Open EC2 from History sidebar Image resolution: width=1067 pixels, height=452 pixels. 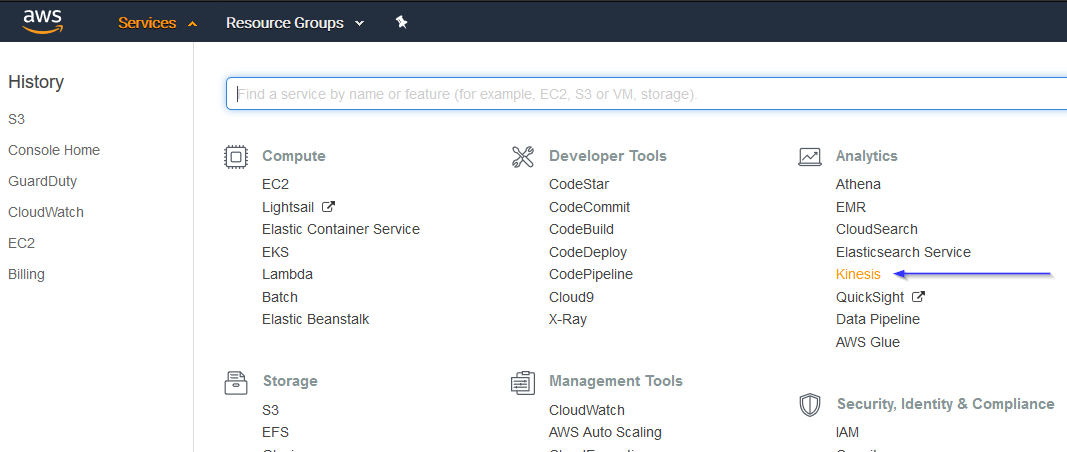21,244
